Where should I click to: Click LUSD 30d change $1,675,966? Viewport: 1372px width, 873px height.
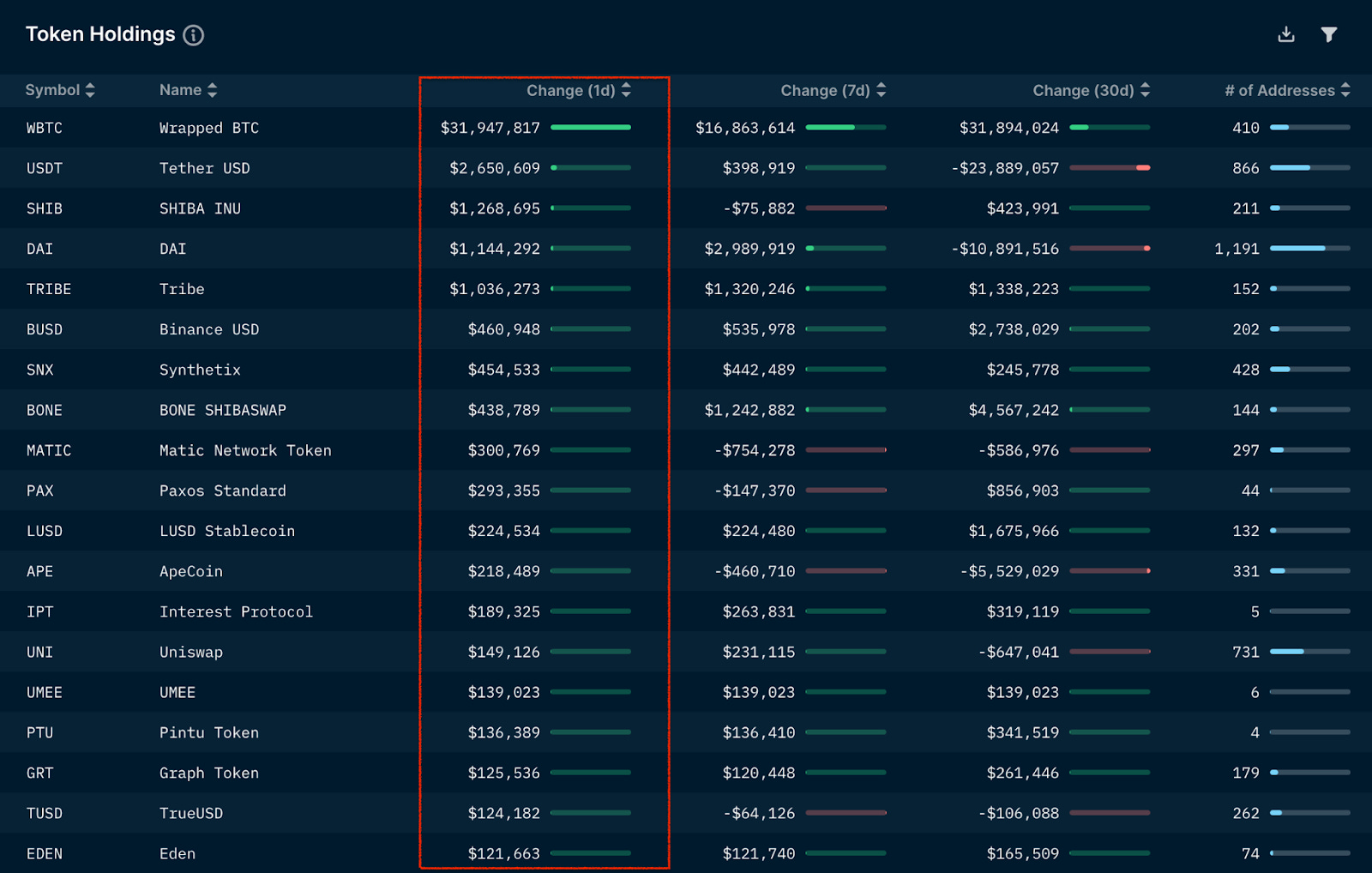(1014, 531)
